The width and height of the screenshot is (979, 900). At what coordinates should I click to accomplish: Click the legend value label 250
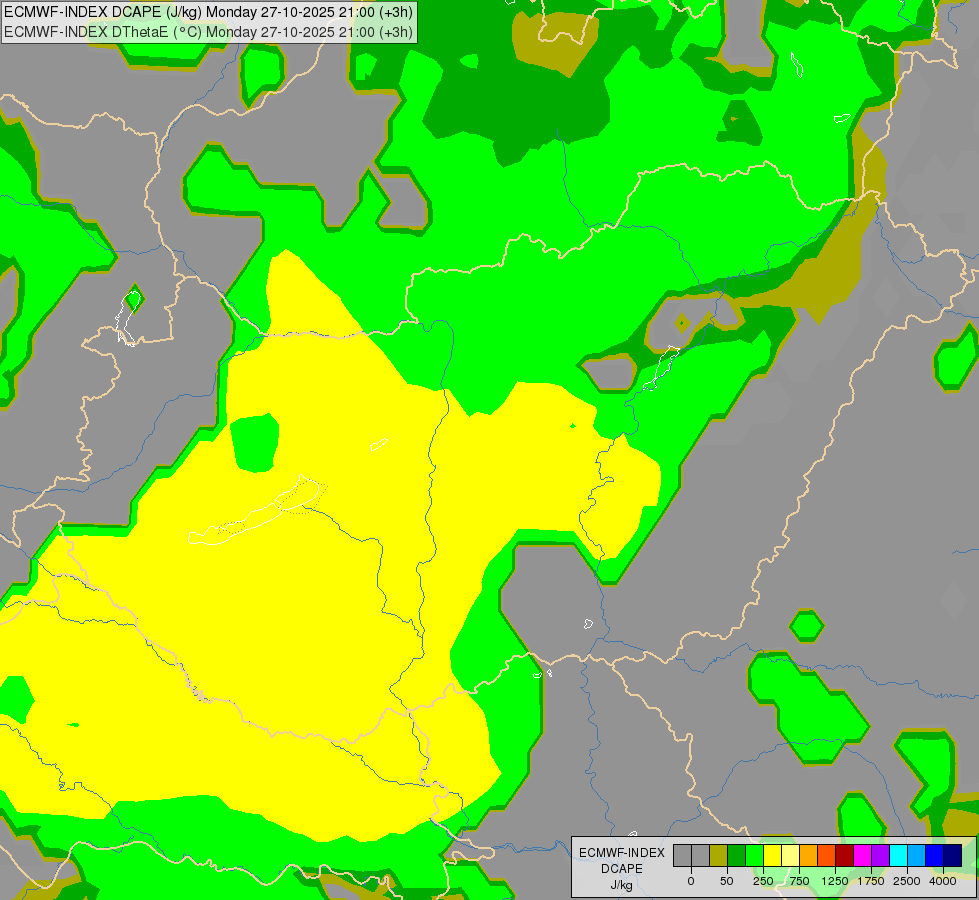(x=763, y=881)
